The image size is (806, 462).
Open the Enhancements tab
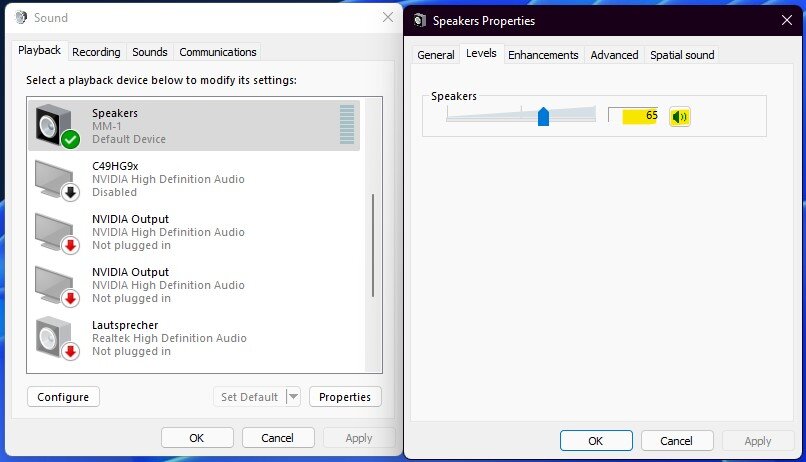[x=543, y=55]
